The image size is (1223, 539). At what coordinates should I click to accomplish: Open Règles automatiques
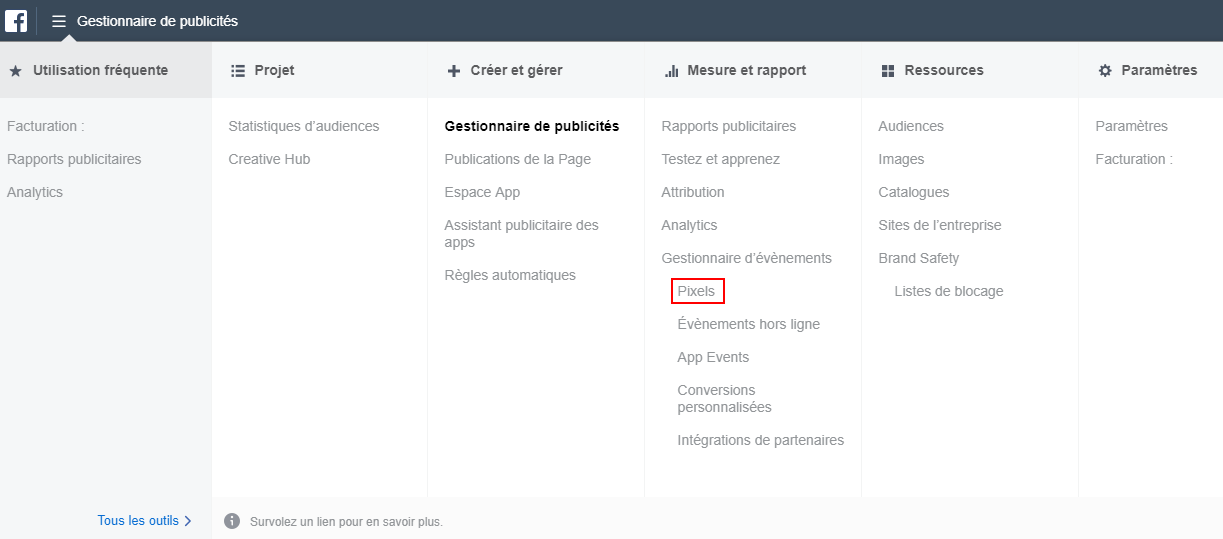pyautogui.click(x=510, y=275)
